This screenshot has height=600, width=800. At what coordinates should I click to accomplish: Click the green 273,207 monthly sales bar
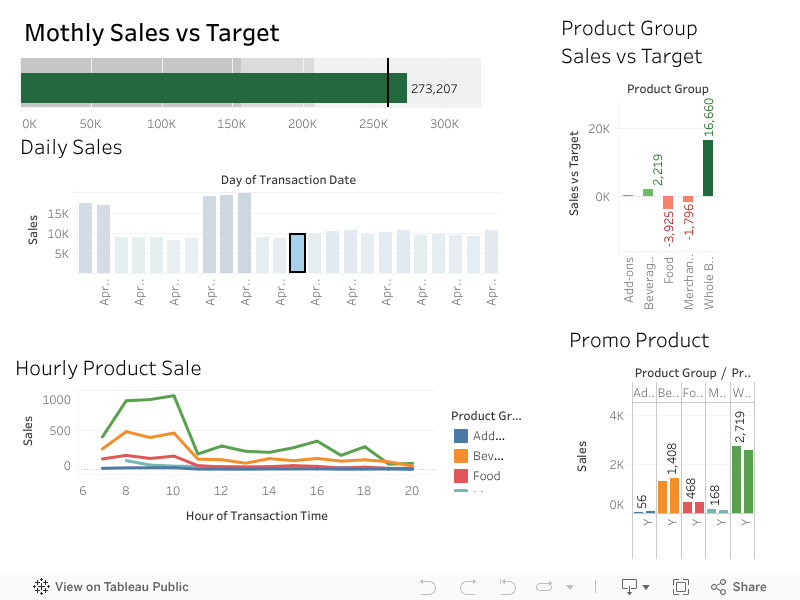click(213, 88)
